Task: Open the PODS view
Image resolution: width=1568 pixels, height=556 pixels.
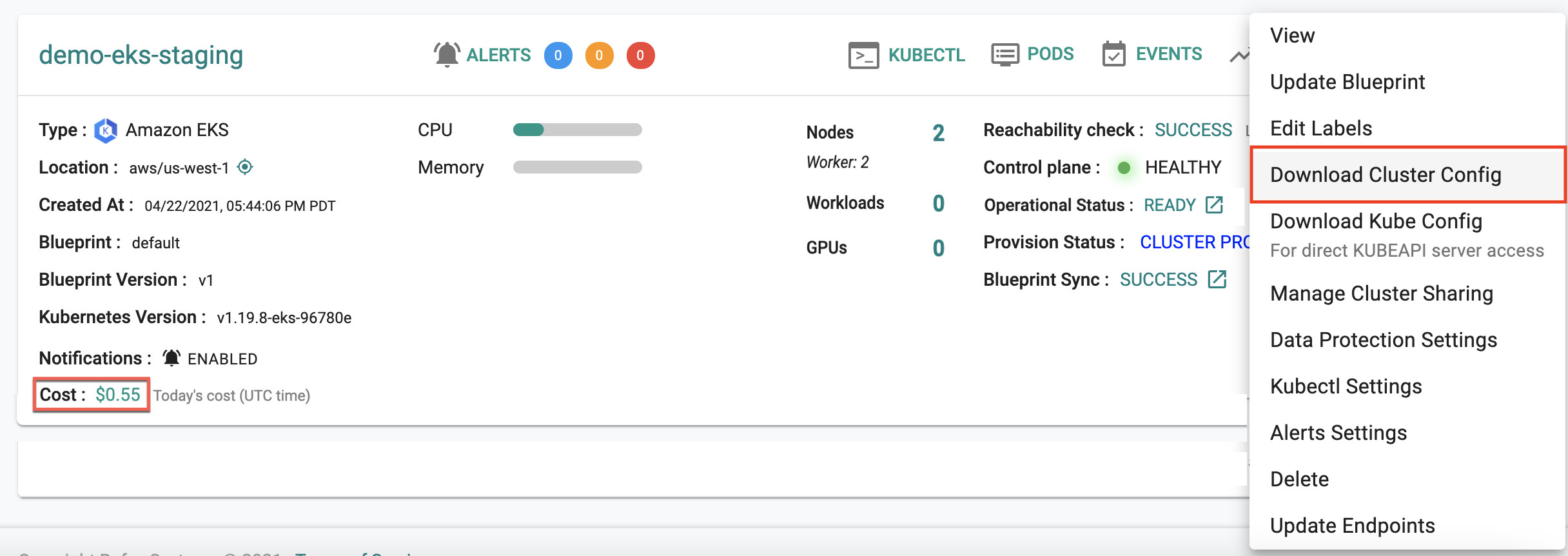Action: pos(1050,54)
